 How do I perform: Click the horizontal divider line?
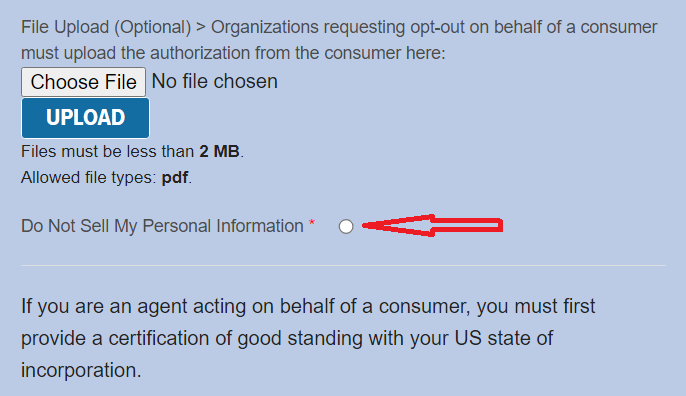click(x=343, y=265)
